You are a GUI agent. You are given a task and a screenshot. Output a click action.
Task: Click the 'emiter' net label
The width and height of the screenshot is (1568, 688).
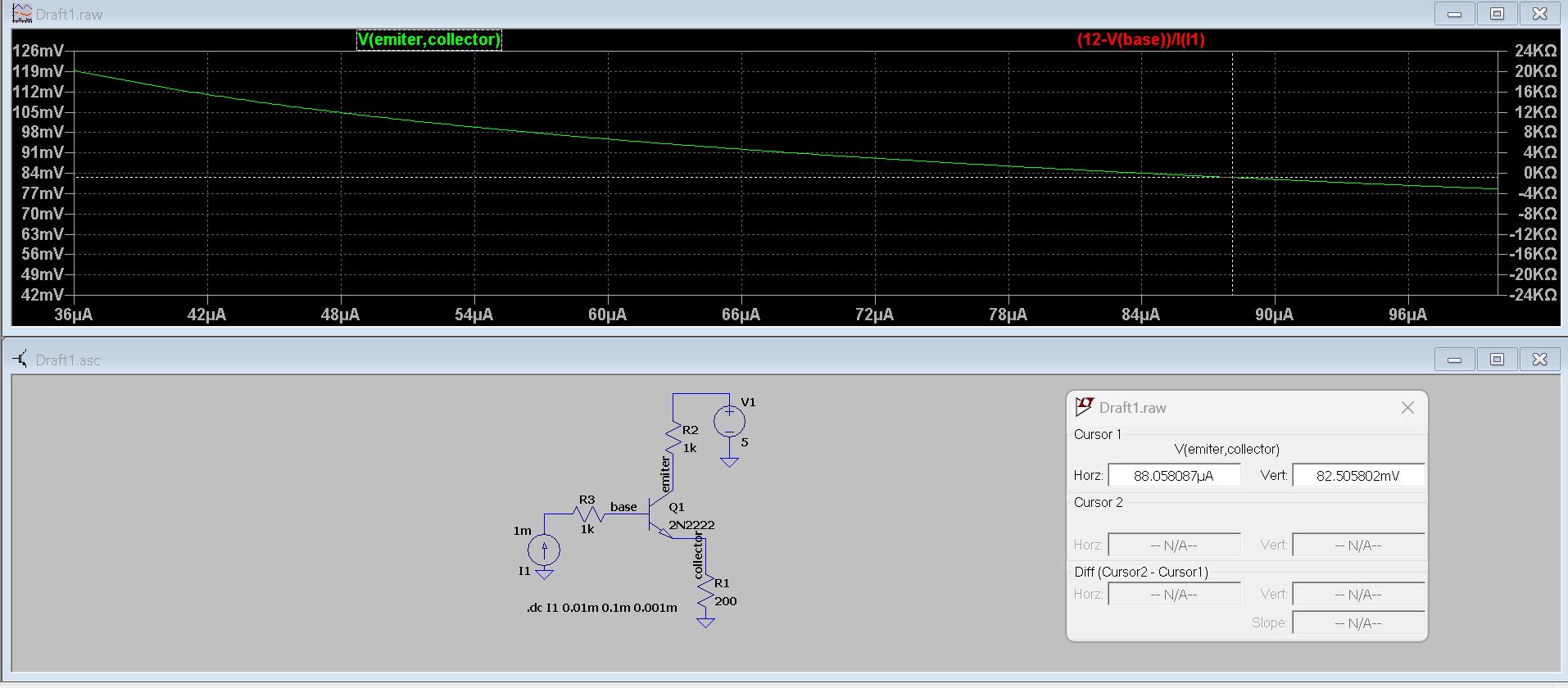point(665,475)
